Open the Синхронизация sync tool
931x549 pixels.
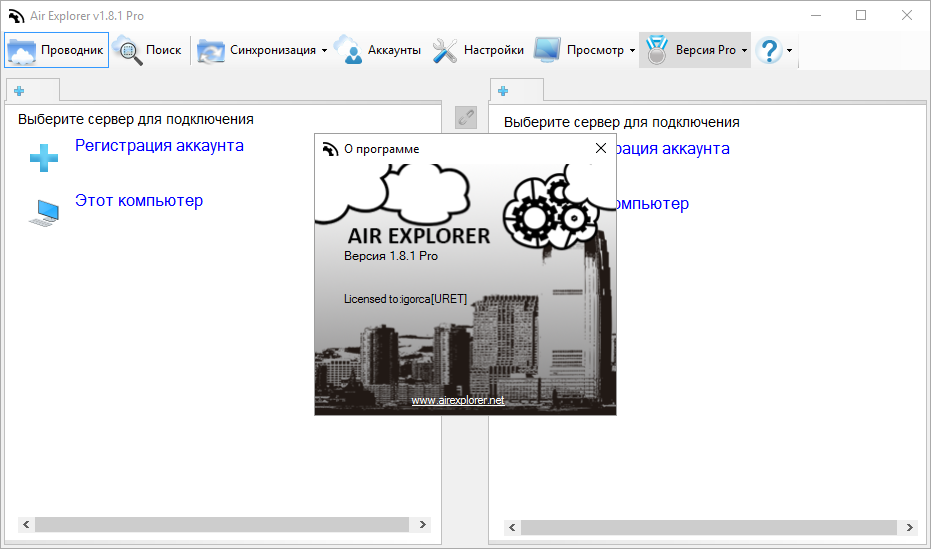tap(256, 50)
